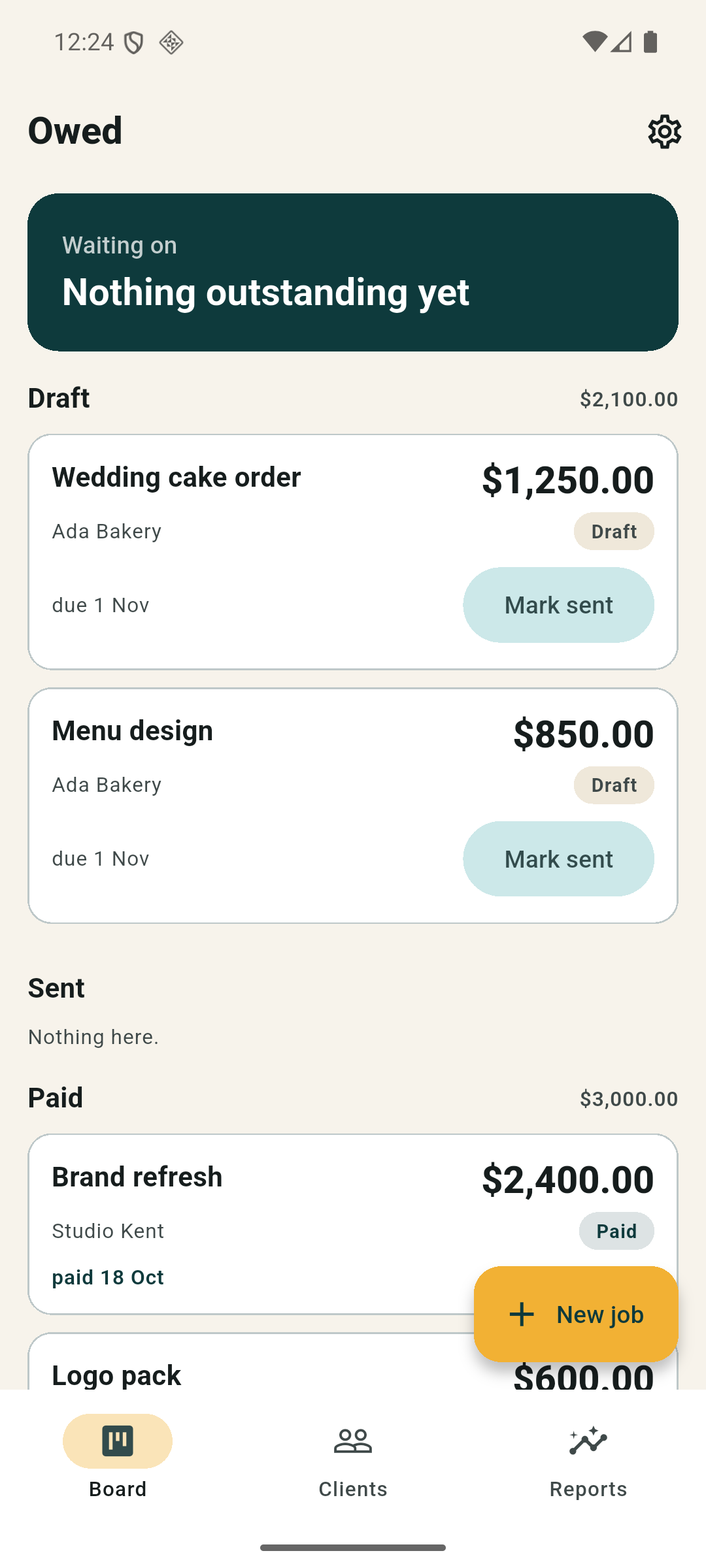706x1568 pixels.
Task: Tap the Wi-Fi signal status icon
Action: click(594, 42)
